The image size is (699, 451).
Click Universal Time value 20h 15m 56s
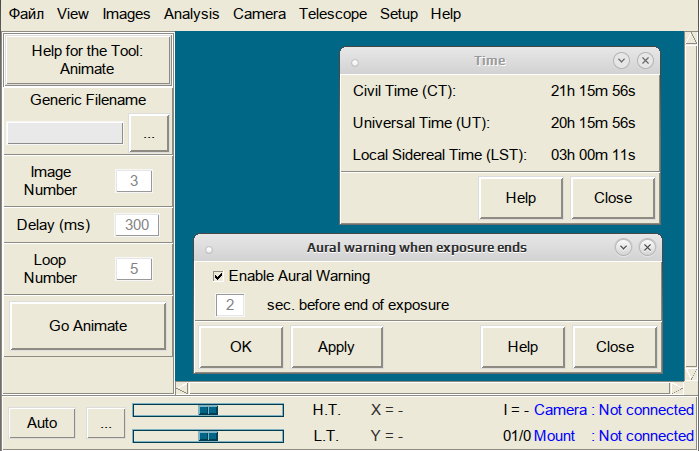click(593, 123)
